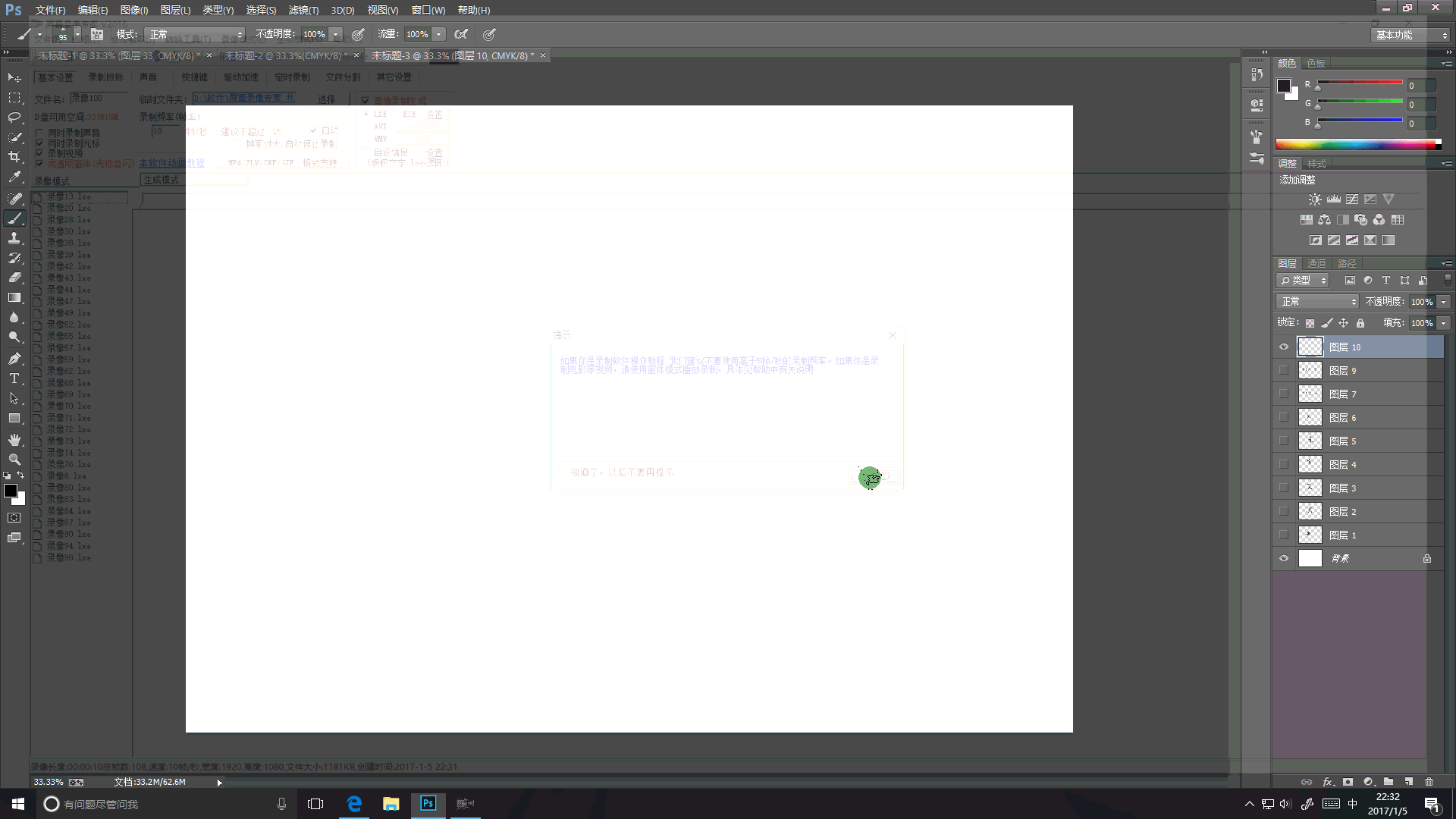Select the Magic Wand tool
The height and width of the screenshot is (819, 1456).
pyautogui.click(x=14, y=137)
